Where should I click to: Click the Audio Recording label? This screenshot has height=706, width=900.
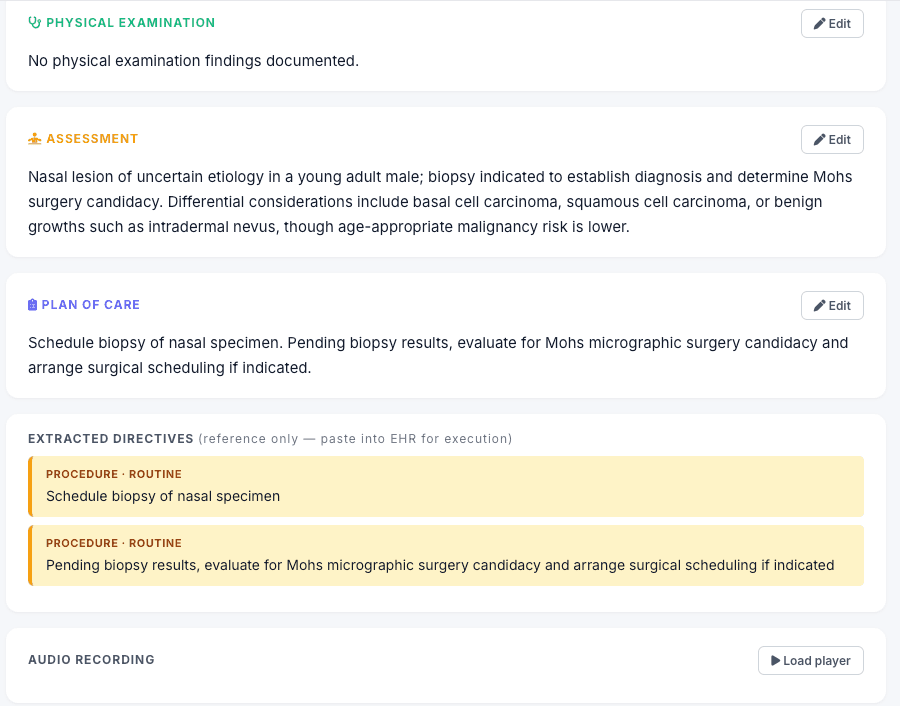(91, 660)
